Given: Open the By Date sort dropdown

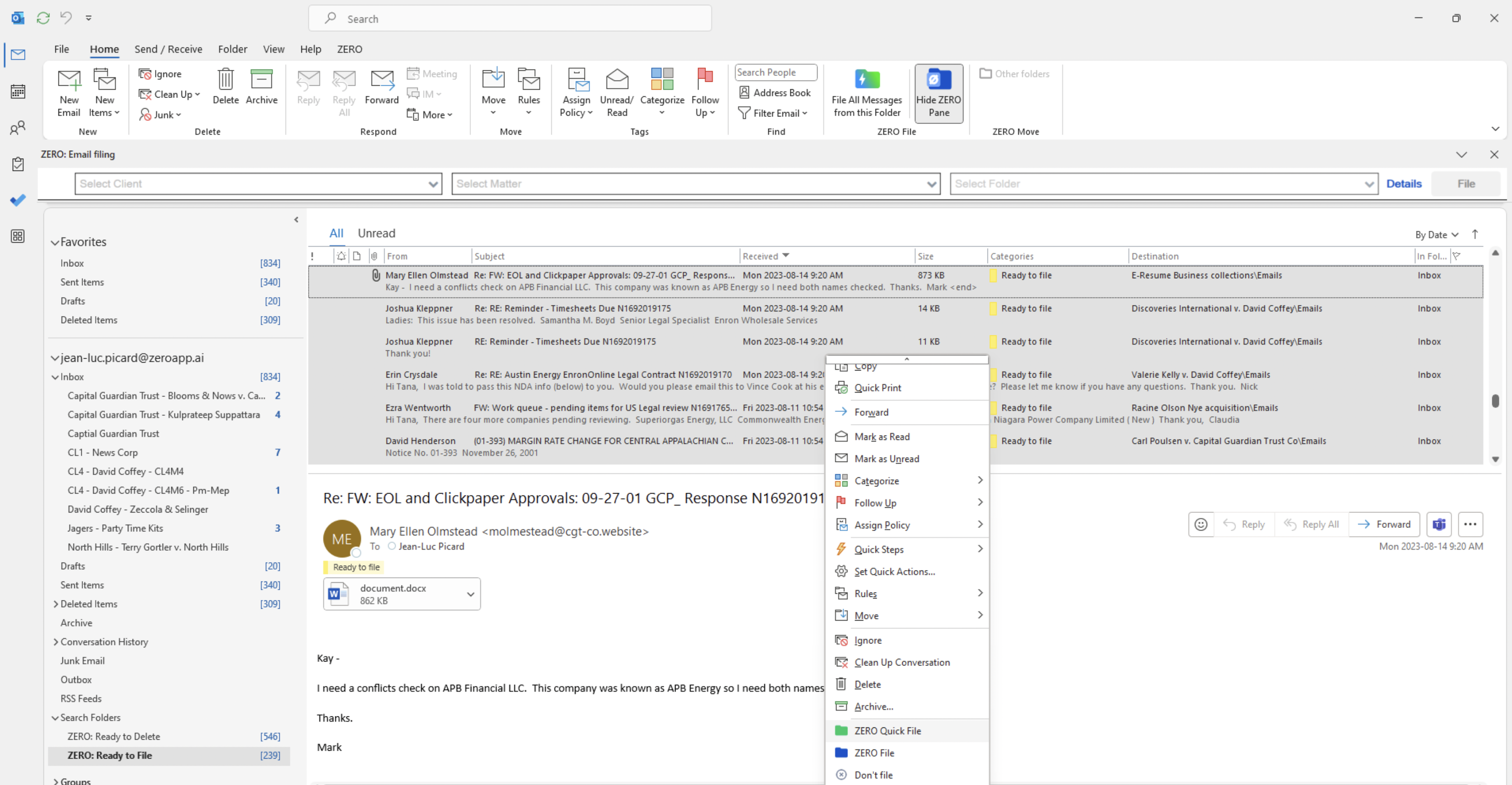Looking at the screenshot, I should pyautogui.click(x=1436, y=235).
